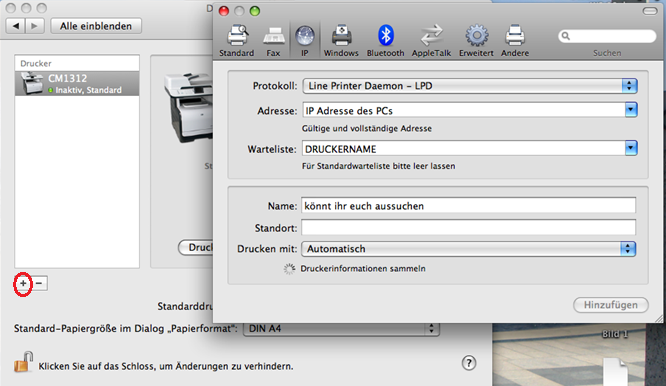The width and height of the screenshot is (666, 386).
Task: Select the CM1312 printer in the list
Action: 77,83
